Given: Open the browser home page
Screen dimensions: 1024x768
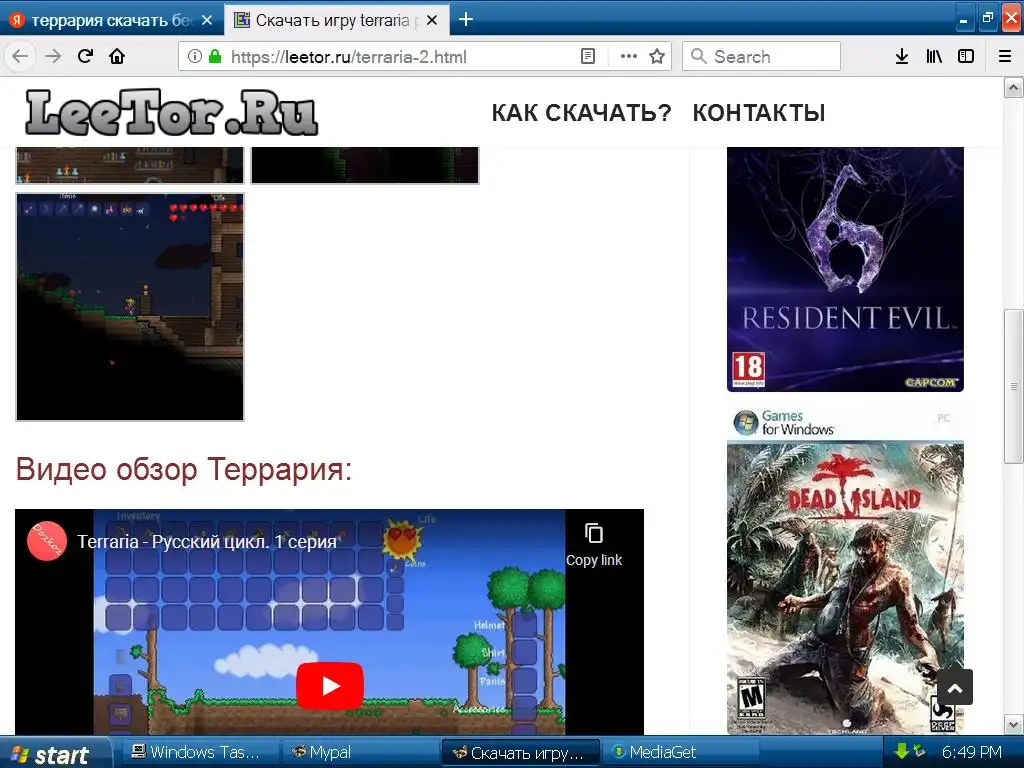Looking at the screenshot, I should [118, 56].
